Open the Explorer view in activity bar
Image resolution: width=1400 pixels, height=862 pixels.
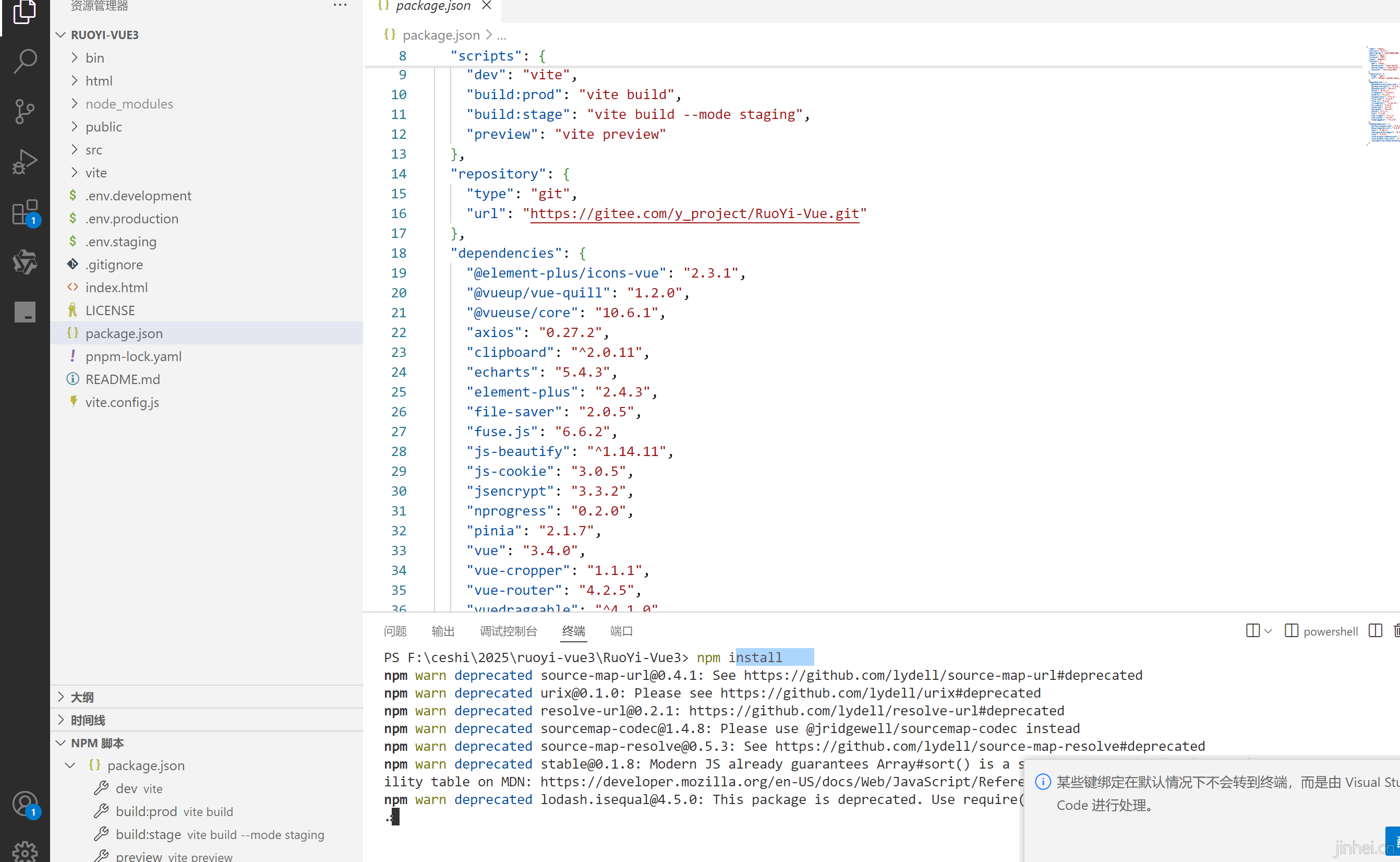25,11
